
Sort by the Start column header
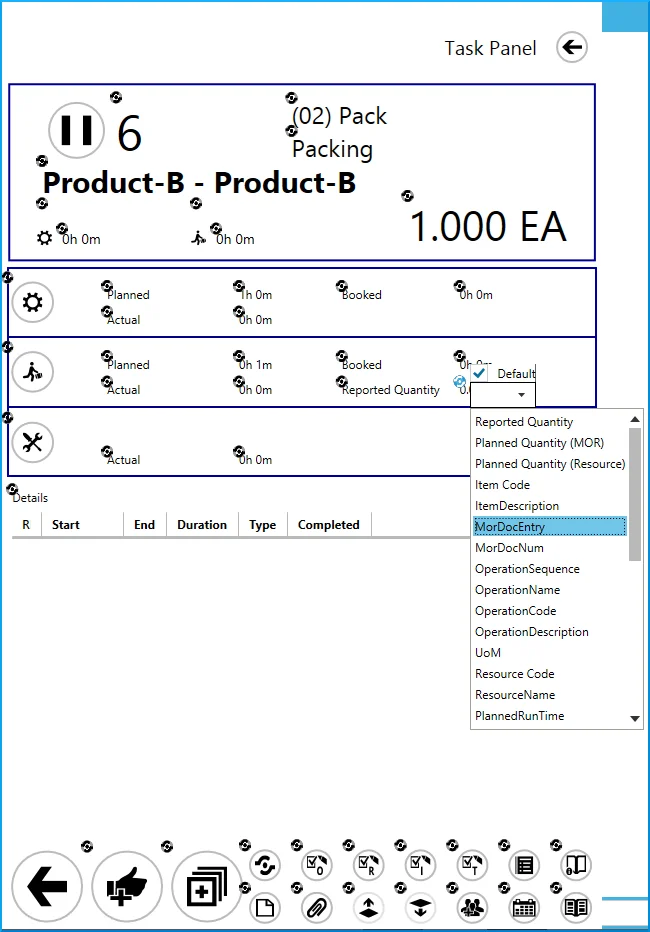coord(83,525)
